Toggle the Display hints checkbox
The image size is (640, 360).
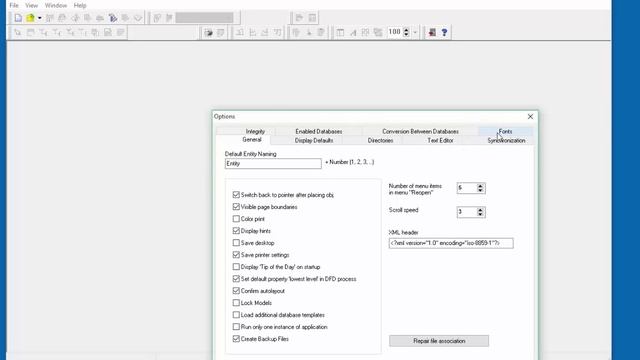coord(236,231)
